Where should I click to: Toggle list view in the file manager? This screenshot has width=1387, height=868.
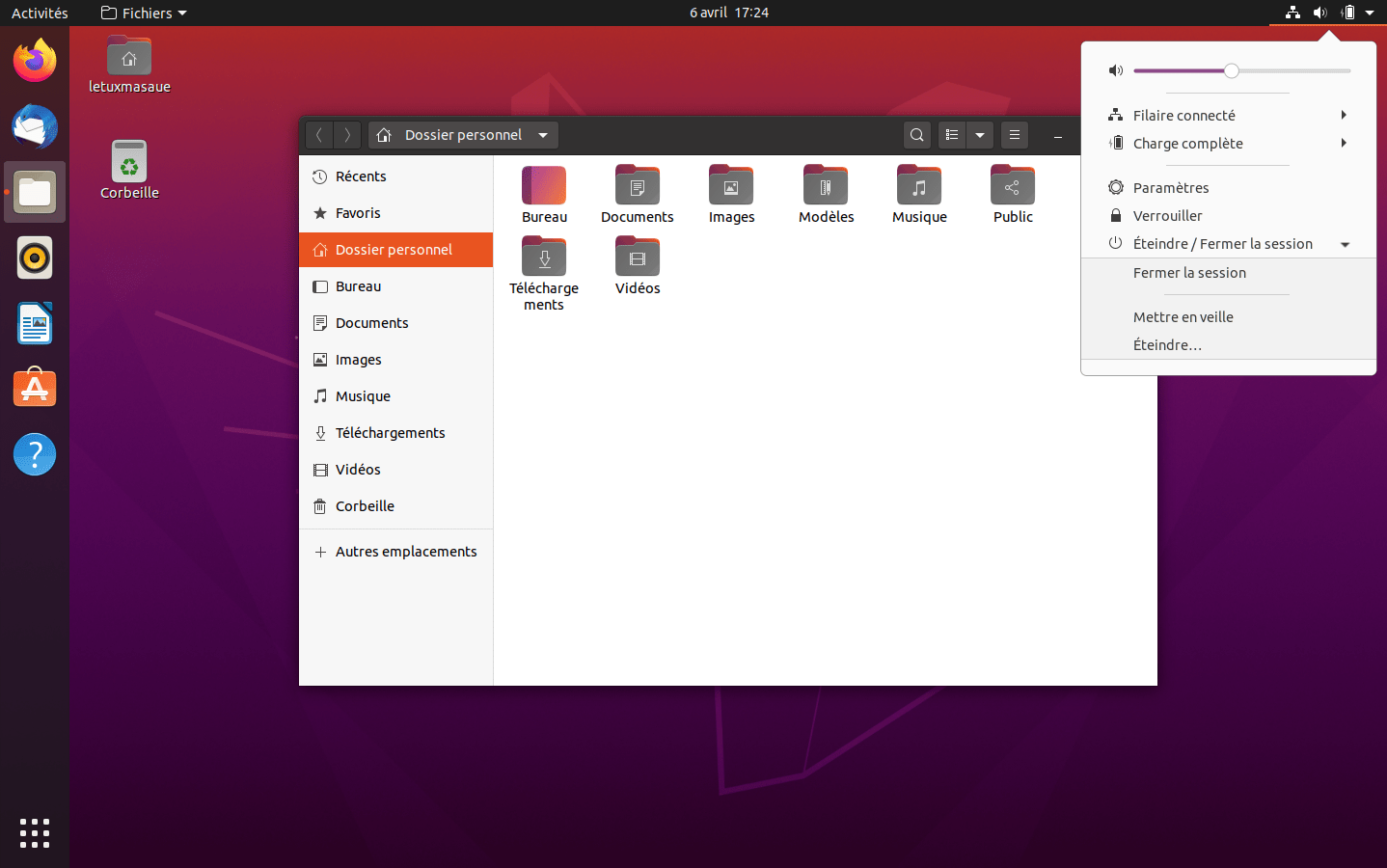coord(952,135)
